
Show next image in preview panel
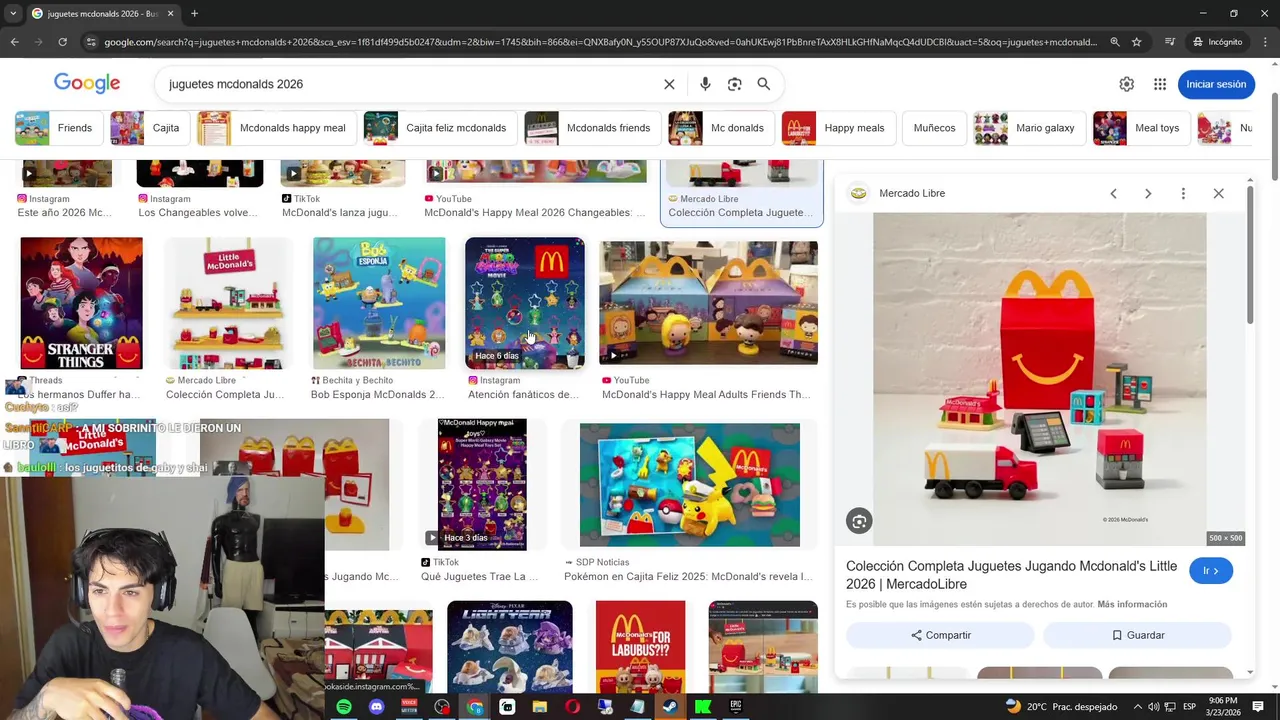1148,193
